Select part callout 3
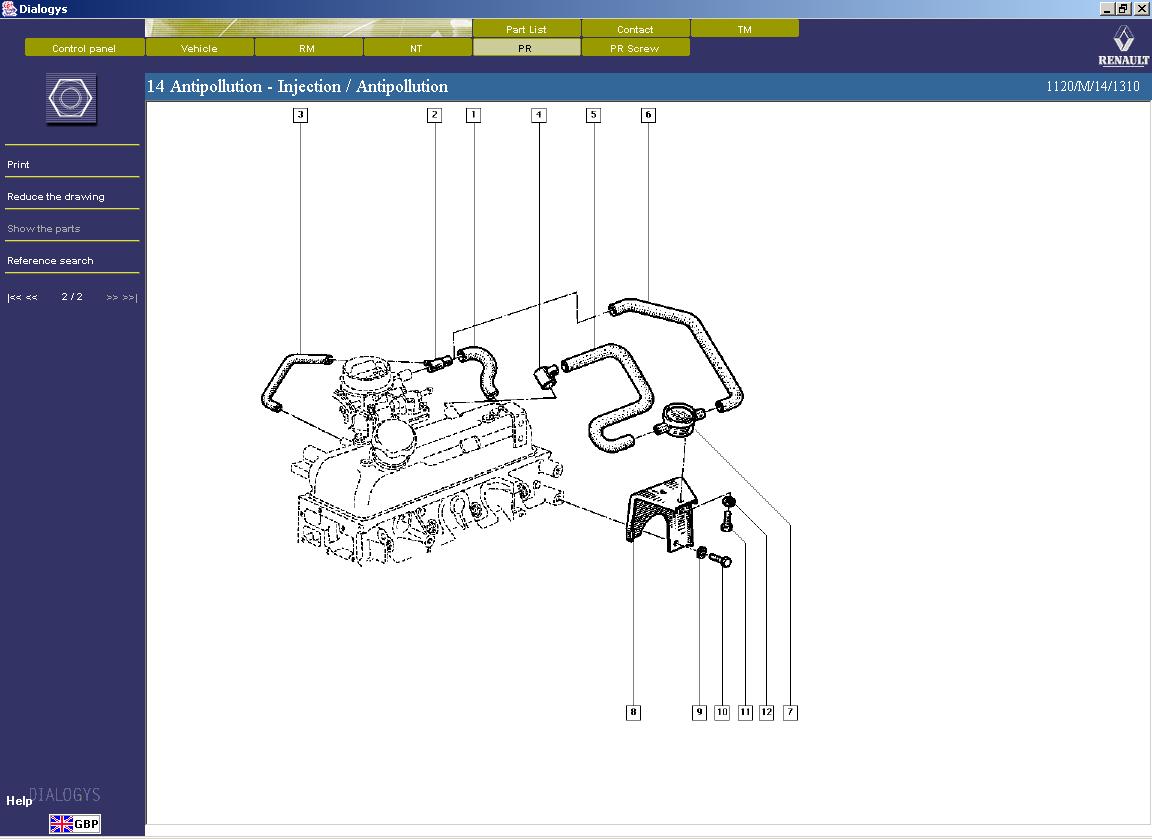 tap(300, 115)
